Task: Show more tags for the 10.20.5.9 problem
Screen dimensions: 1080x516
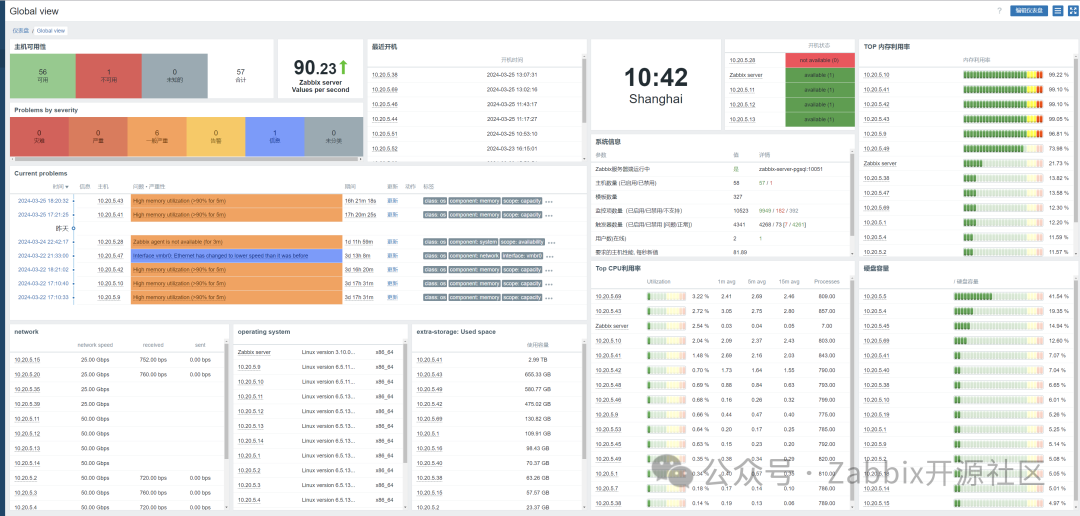Action: point(549,298)
